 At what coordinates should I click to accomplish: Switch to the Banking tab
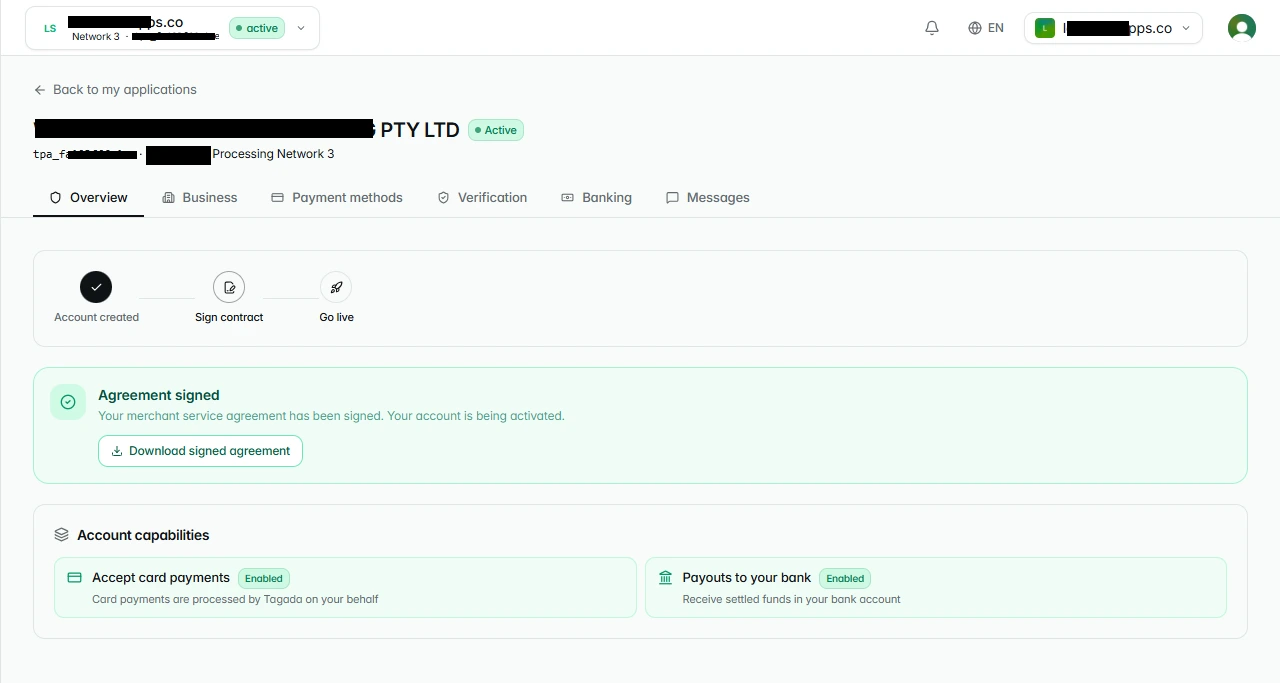click(x=597, y=198)
